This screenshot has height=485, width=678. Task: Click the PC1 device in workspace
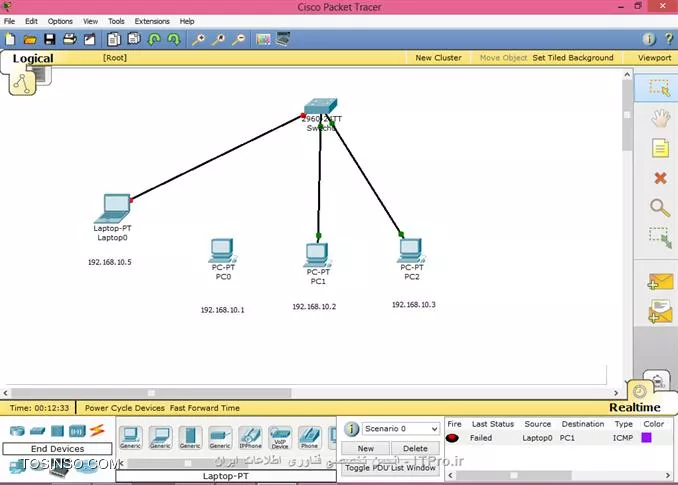pos(317,255)
